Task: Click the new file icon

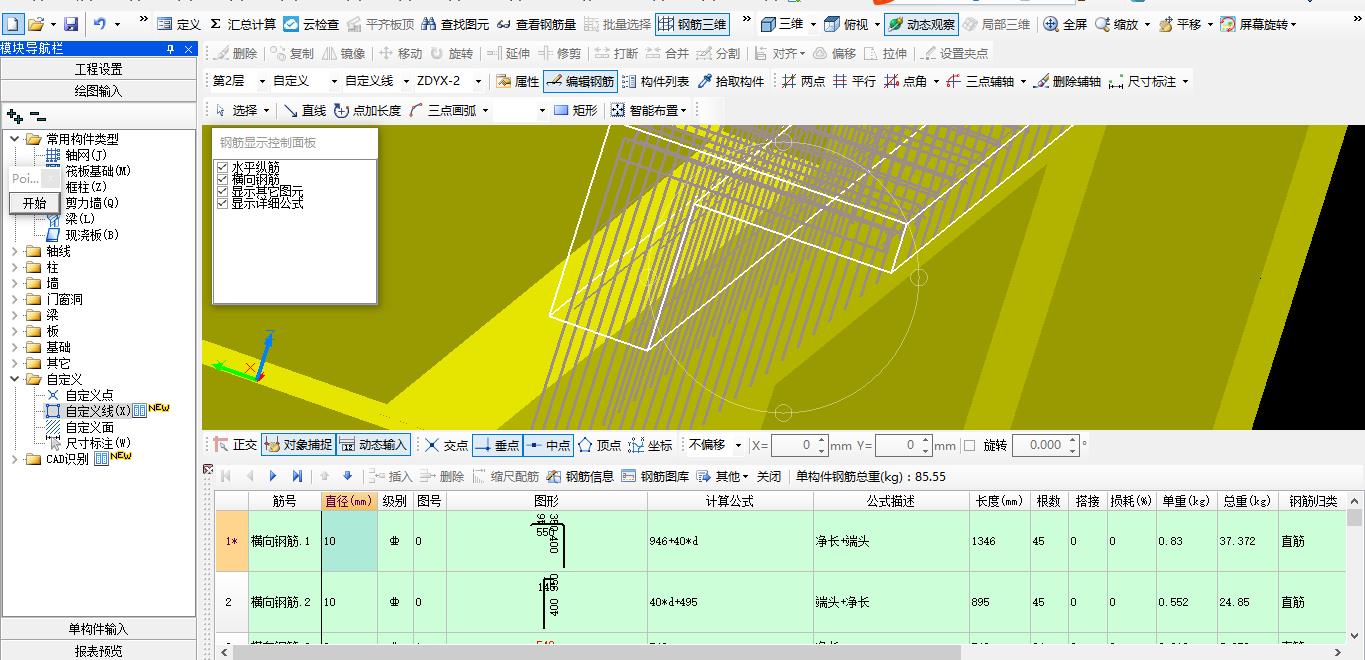Action: [13, 23]
